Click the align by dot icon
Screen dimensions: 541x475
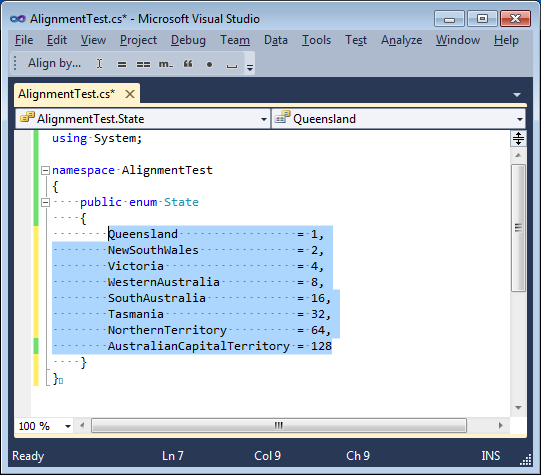point(209,65)
